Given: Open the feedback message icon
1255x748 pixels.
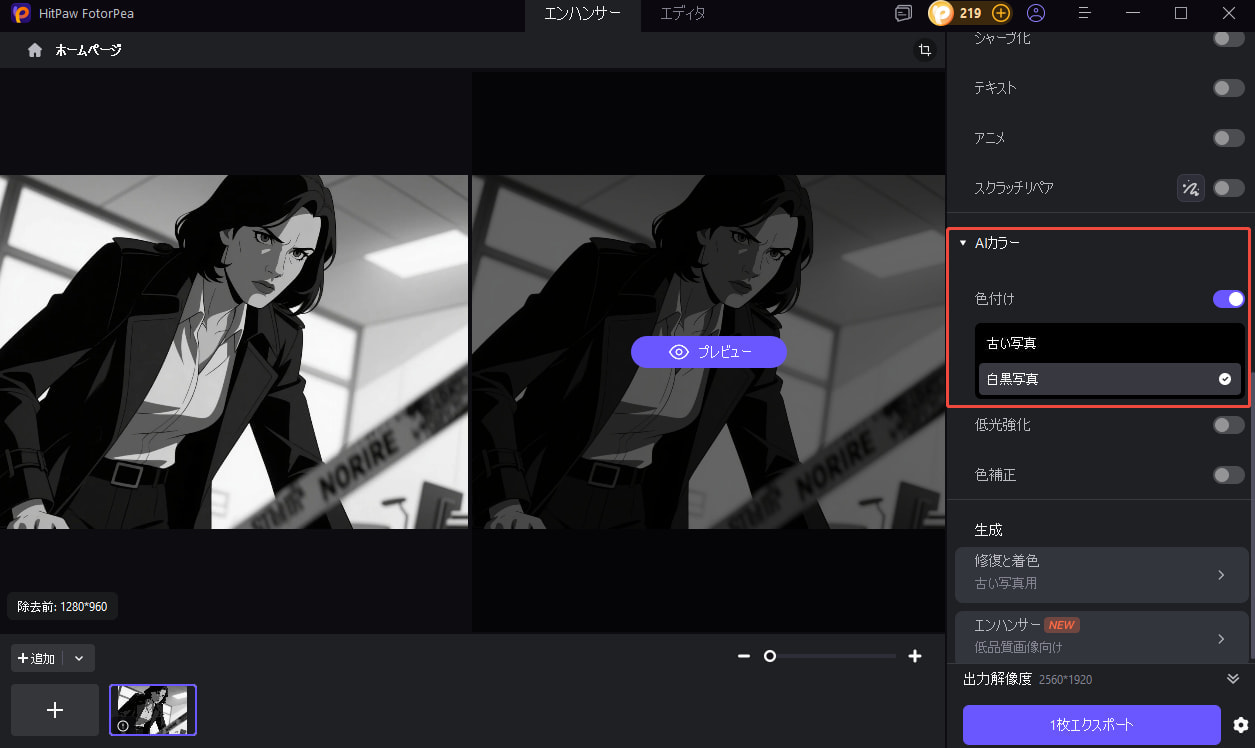Looking at the screenshot, I should point(903,13).
